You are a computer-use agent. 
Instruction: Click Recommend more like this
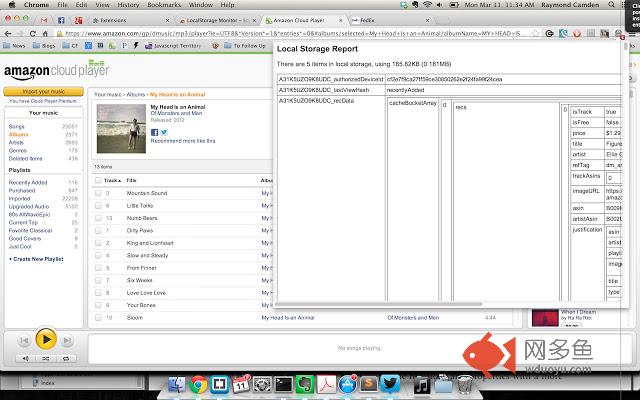click(x=183, y=141)
